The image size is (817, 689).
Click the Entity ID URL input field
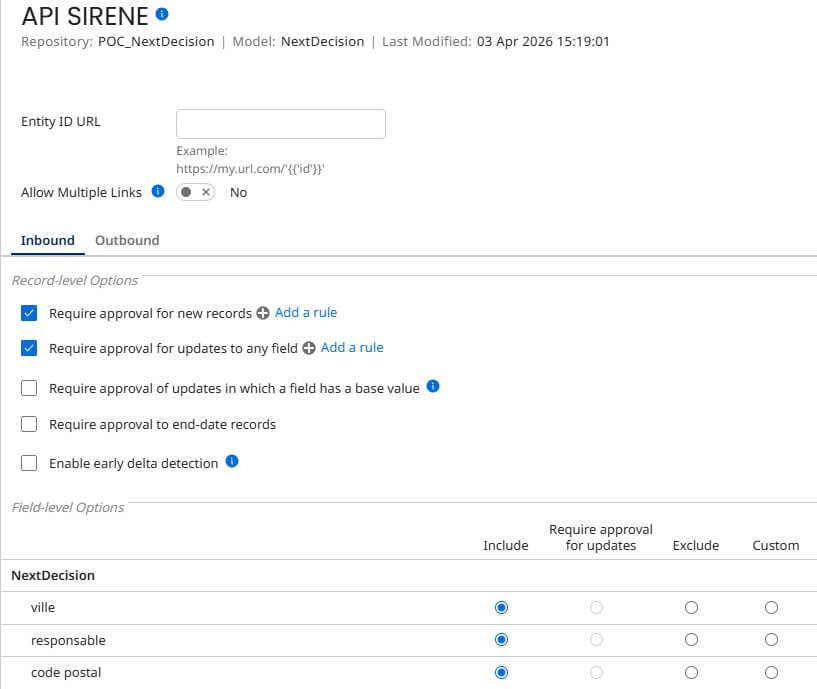coord(280,124)
